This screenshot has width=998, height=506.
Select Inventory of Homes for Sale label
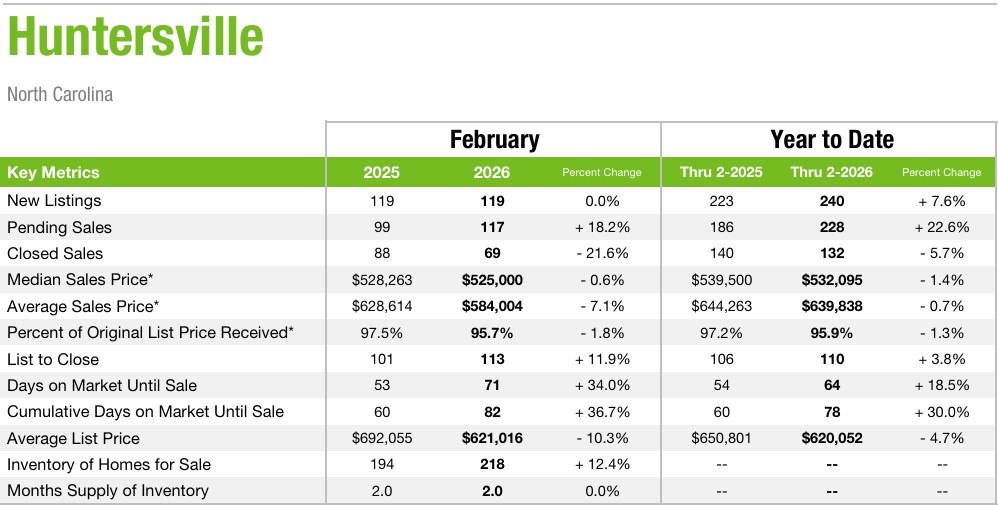click(x=109, y=464)
